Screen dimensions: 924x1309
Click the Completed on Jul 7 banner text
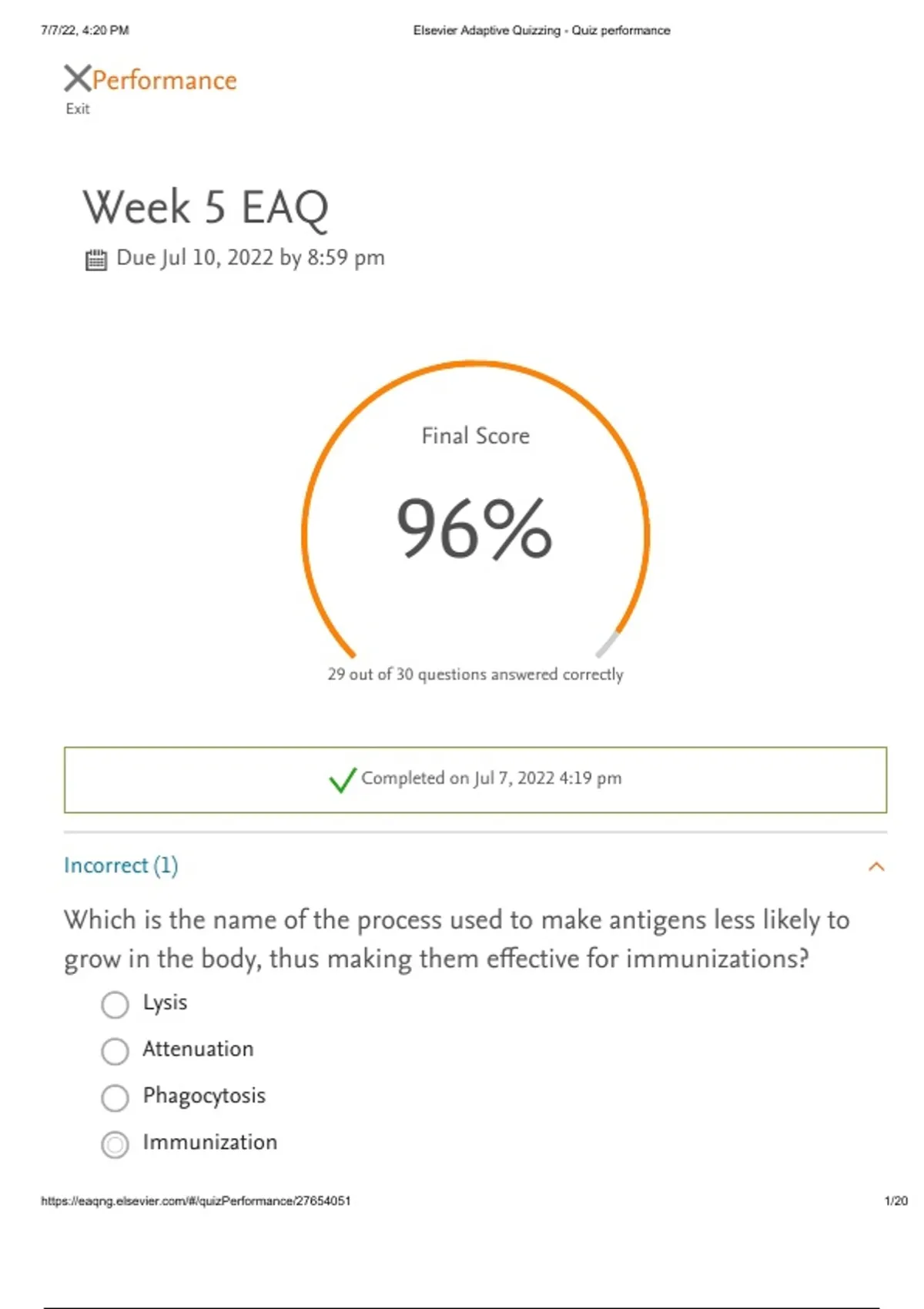tap(491, 778)
